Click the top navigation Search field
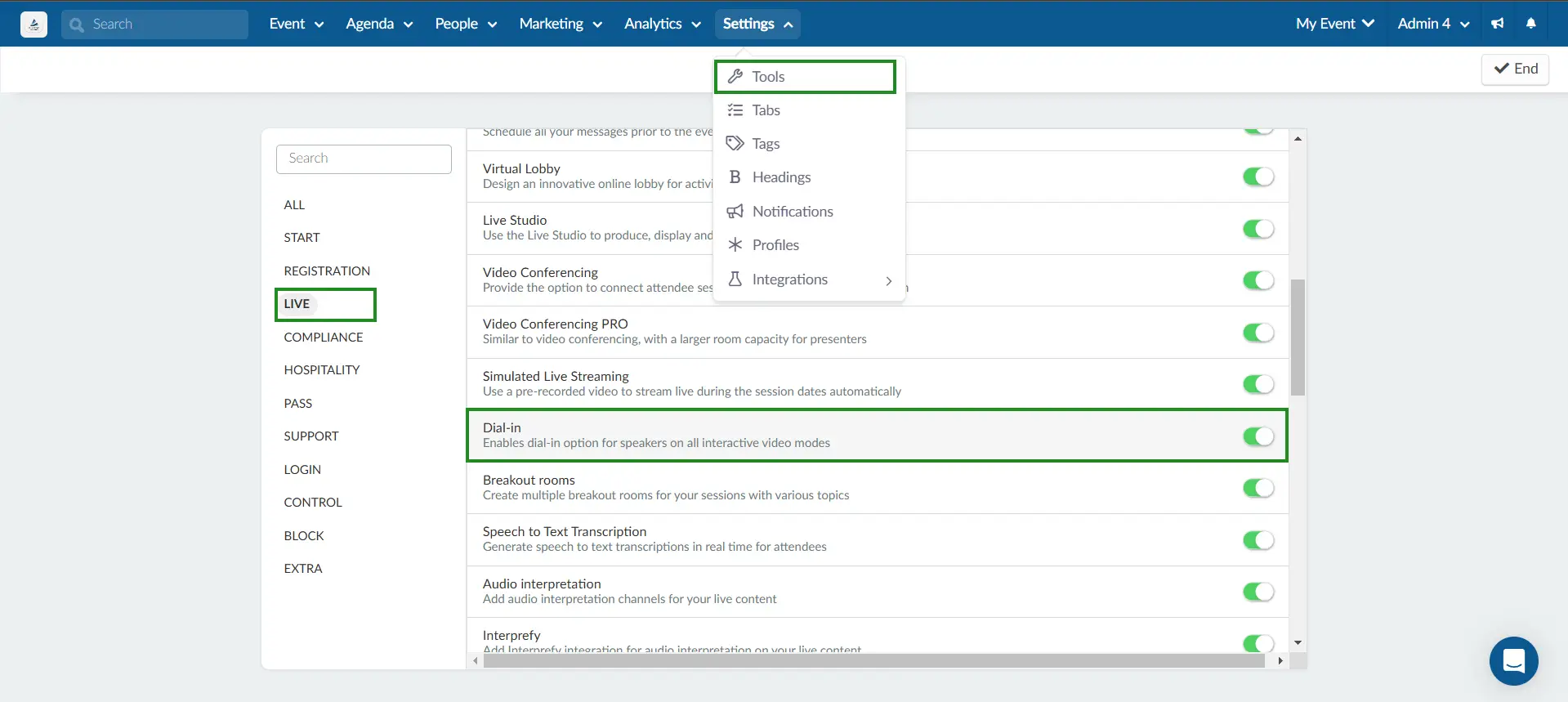 (155, 25)
